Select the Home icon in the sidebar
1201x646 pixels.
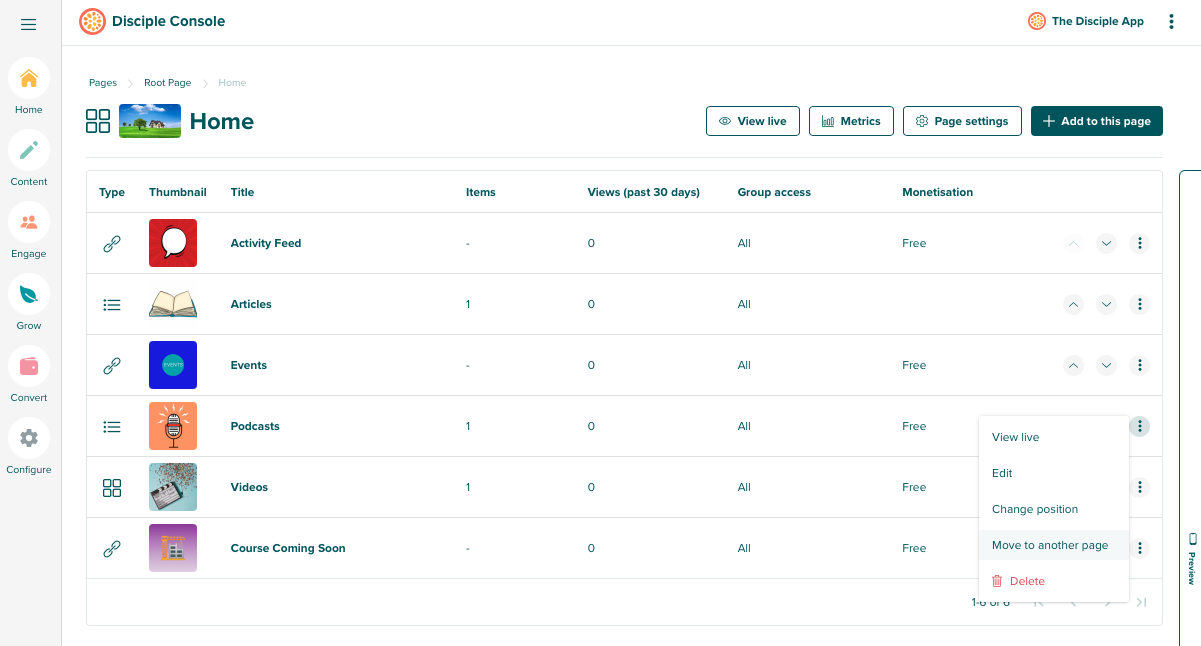pos(28,78)
